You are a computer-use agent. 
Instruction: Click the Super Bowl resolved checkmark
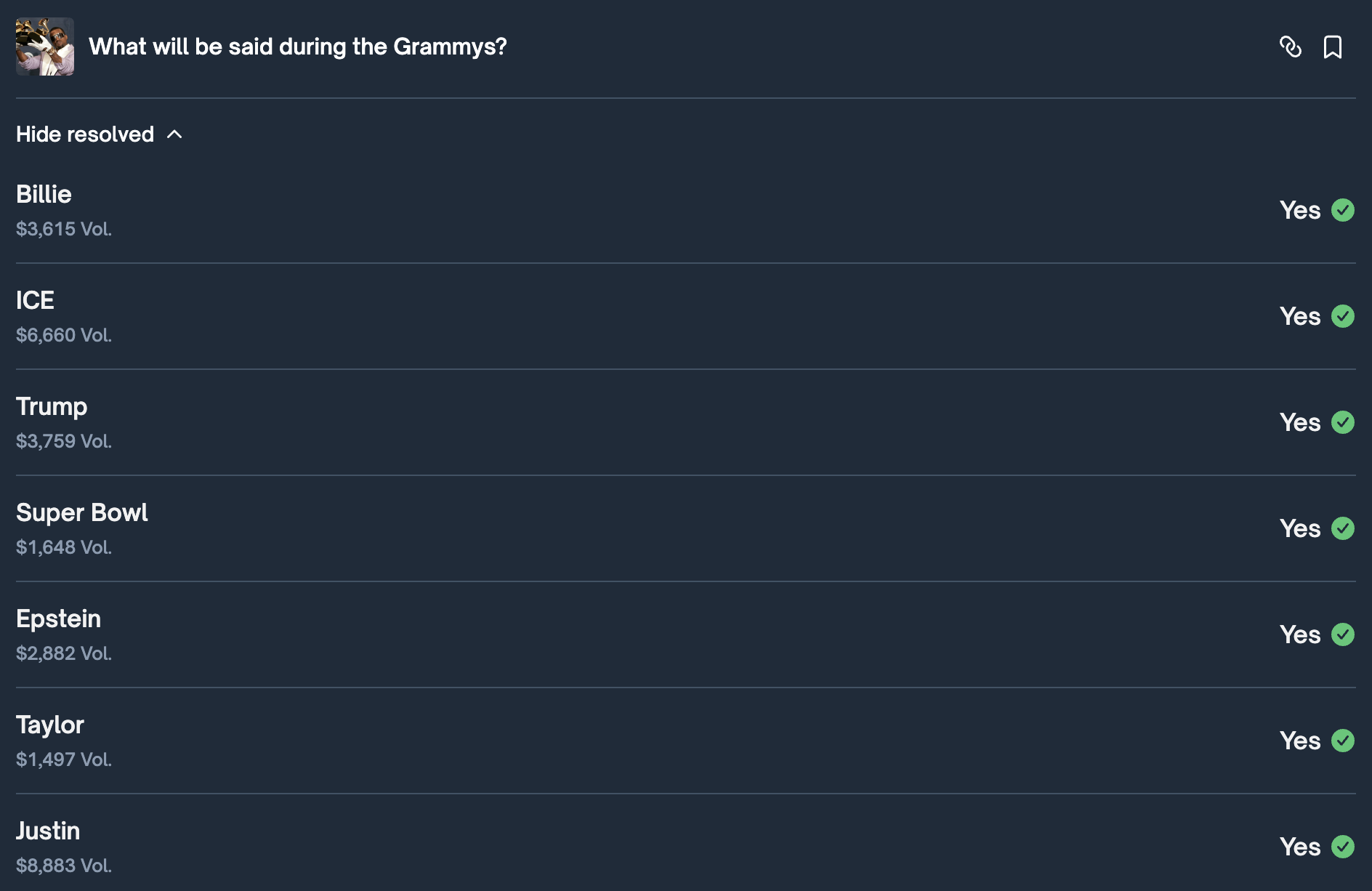click(1342, 528)
